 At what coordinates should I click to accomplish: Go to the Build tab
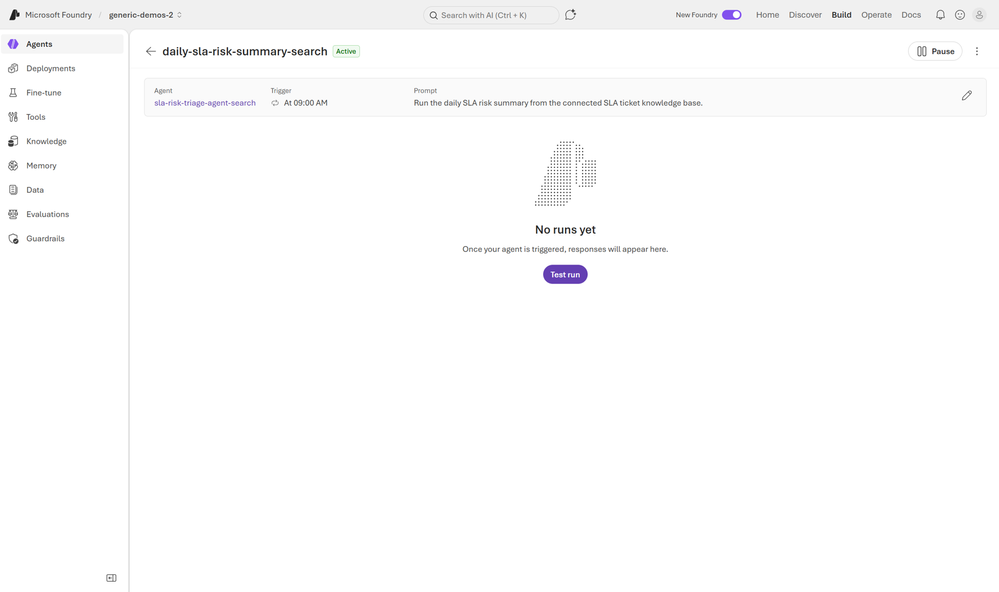click(841, 15)
